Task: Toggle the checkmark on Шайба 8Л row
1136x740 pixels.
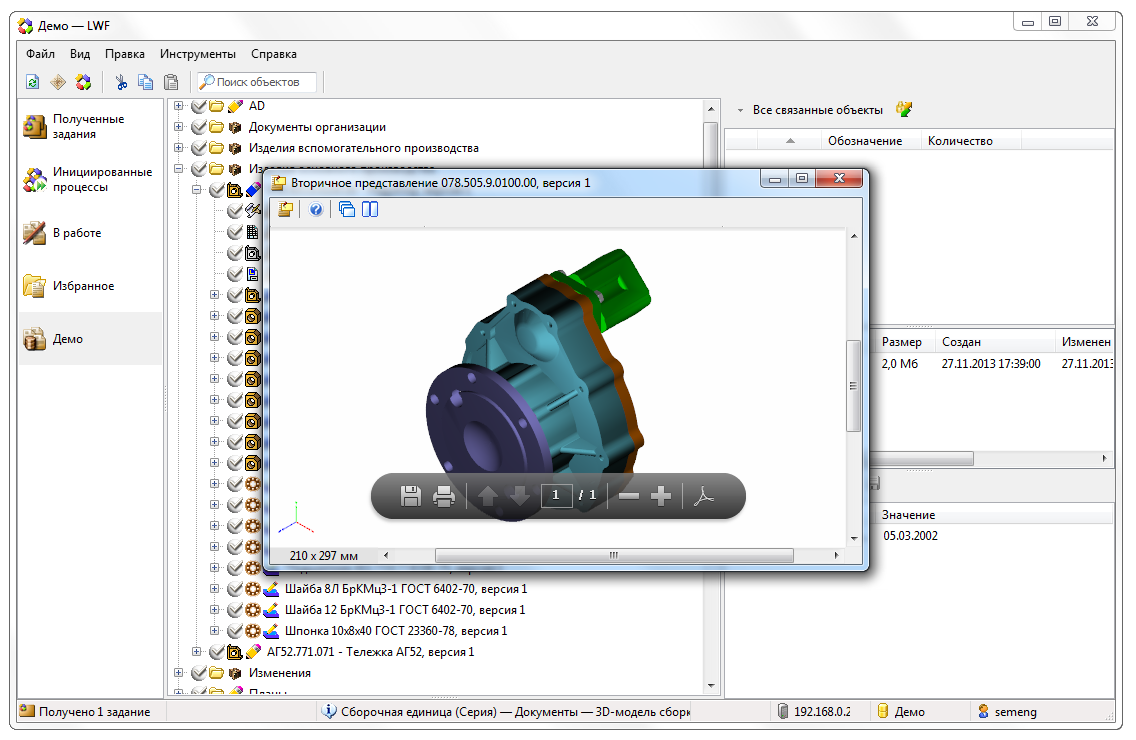Action: [235, 589]
